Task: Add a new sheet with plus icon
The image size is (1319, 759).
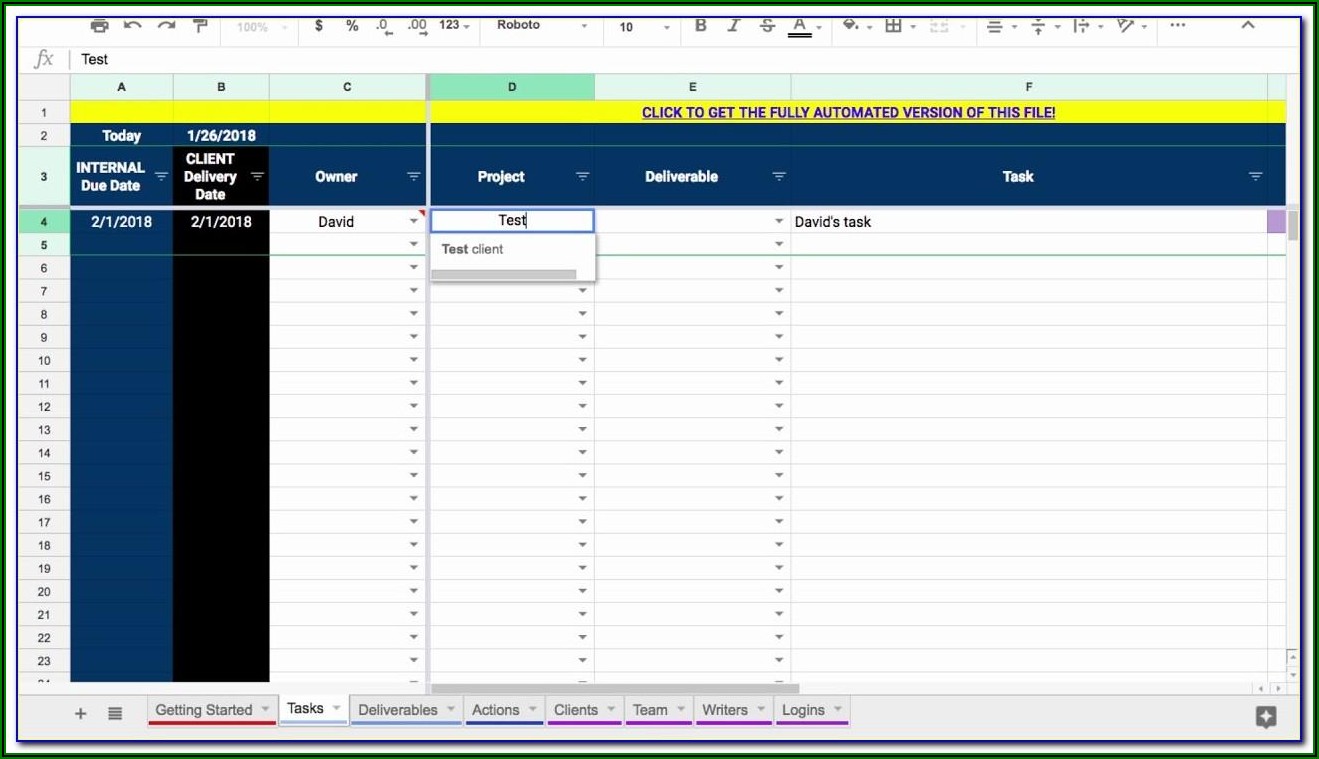Action: (81, 713)
